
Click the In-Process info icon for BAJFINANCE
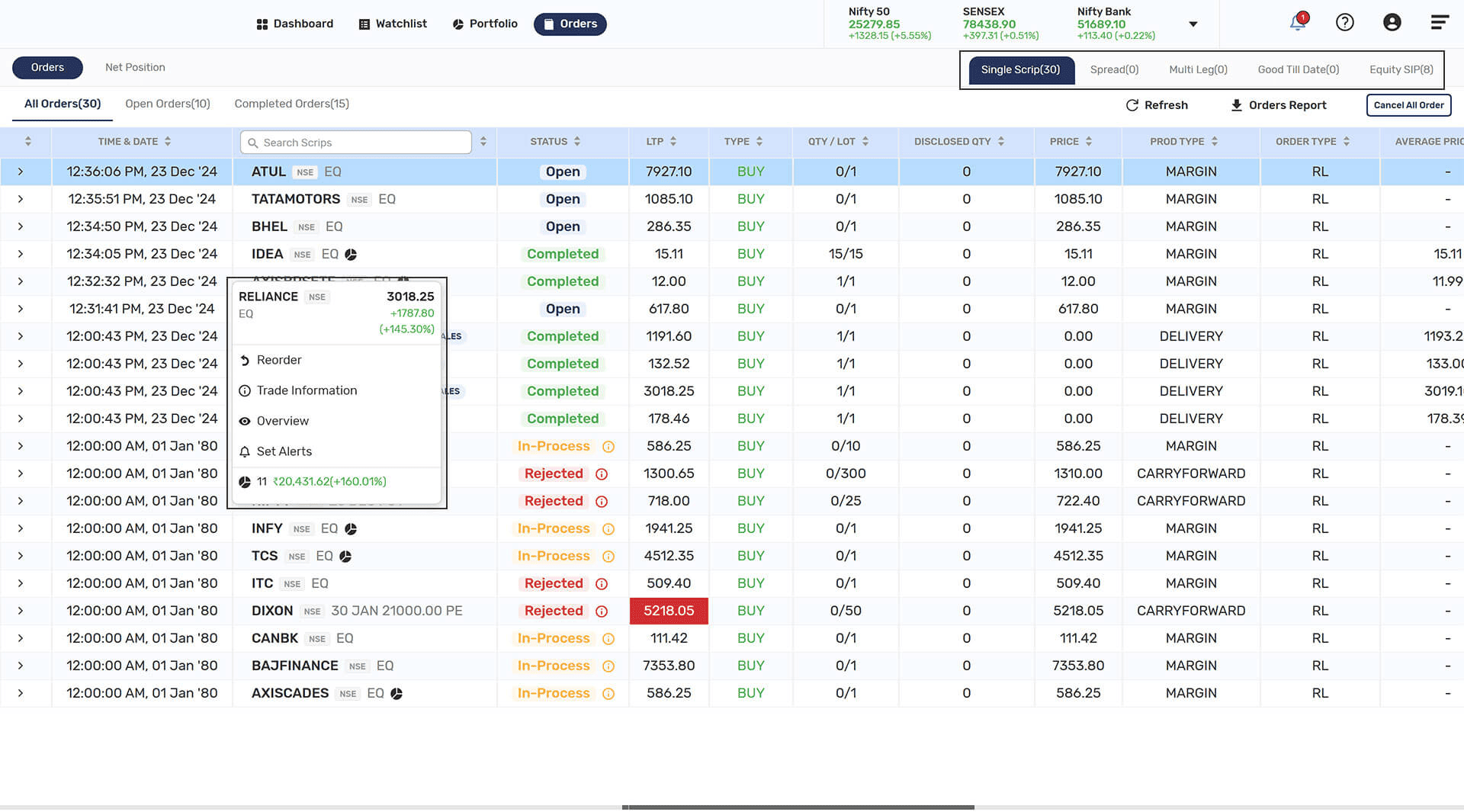pos(608,666)
